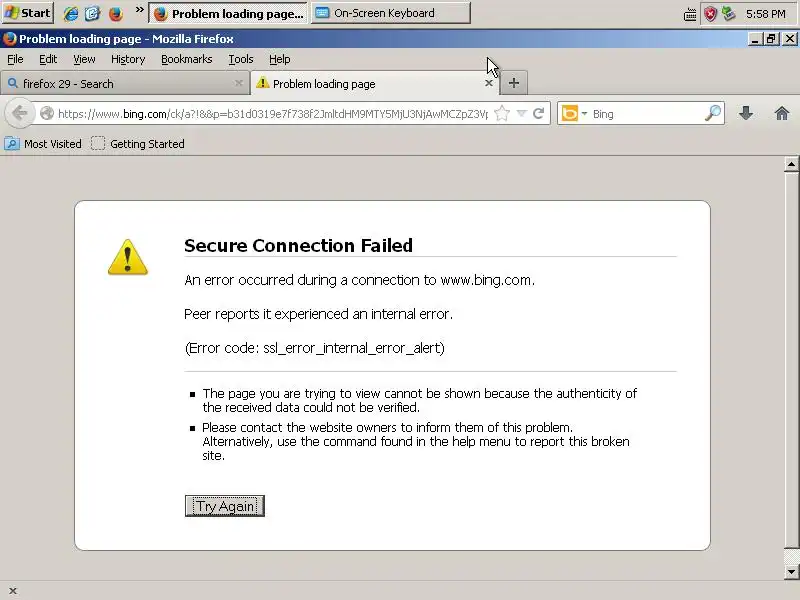Click the red security shield tray icon
Screen dimensions: 800x600
[710, 14]
